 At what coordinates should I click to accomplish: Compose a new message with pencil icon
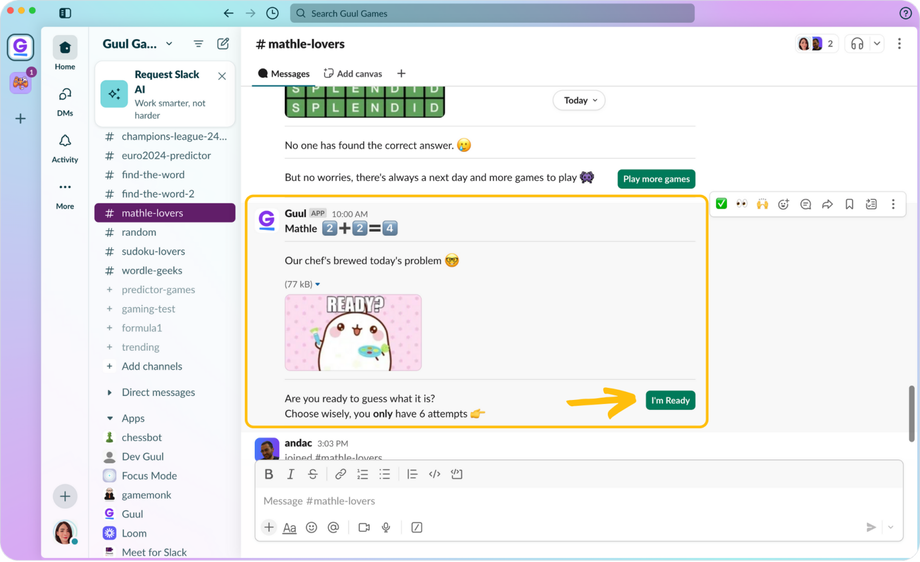tap(223, 43)
